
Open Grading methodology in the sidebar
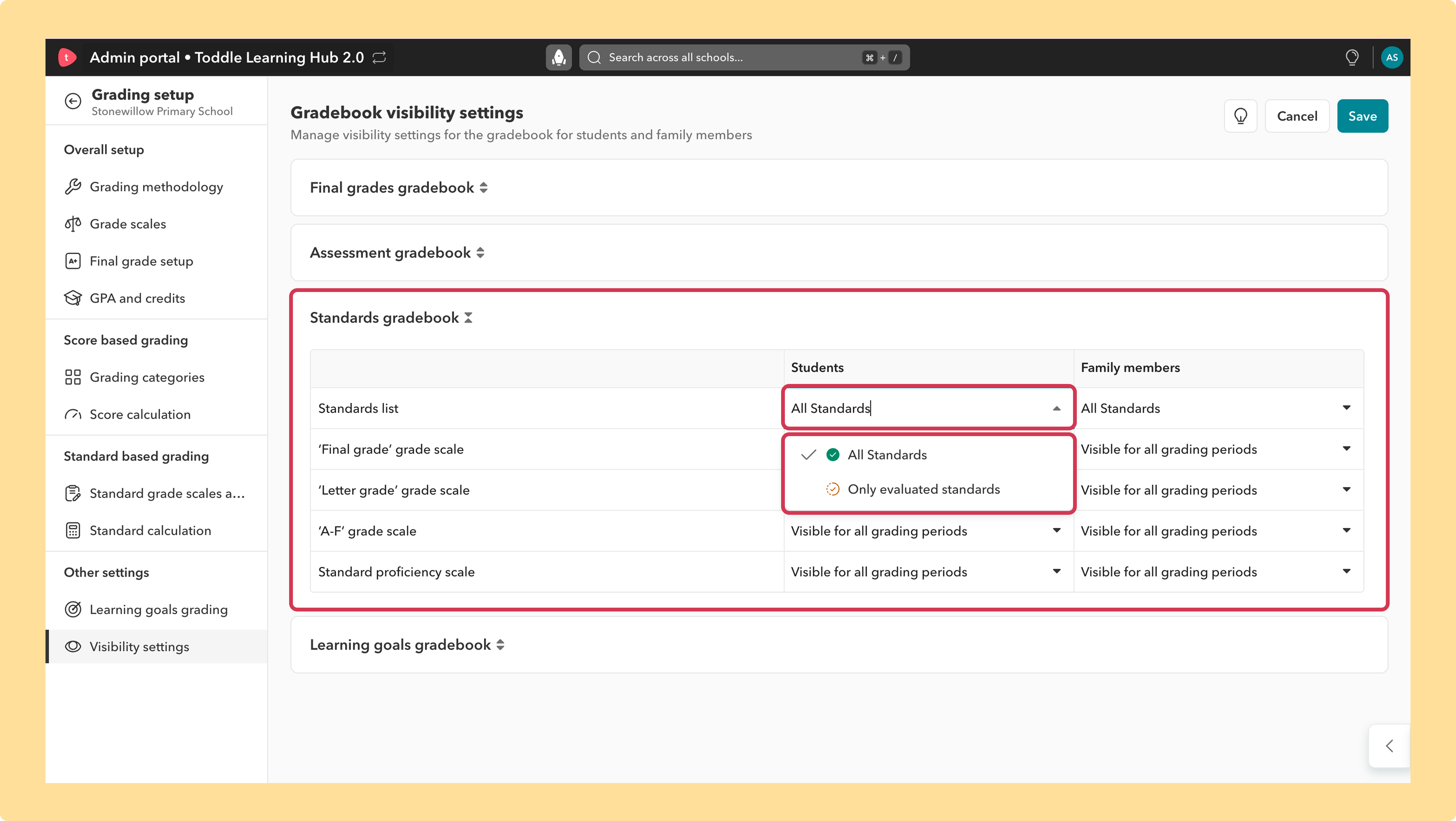pos(156,187)
